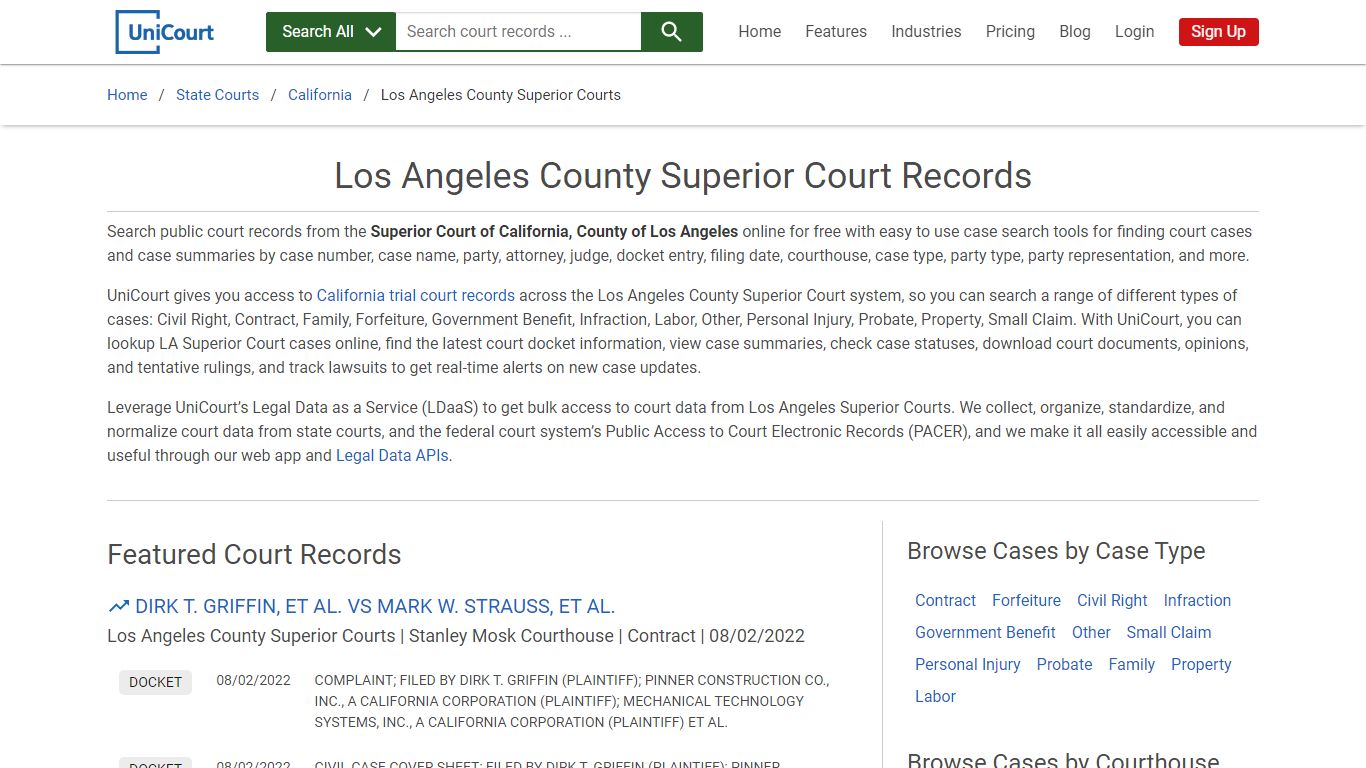Browse Civil Right cases

click(x=1112, y=601)
